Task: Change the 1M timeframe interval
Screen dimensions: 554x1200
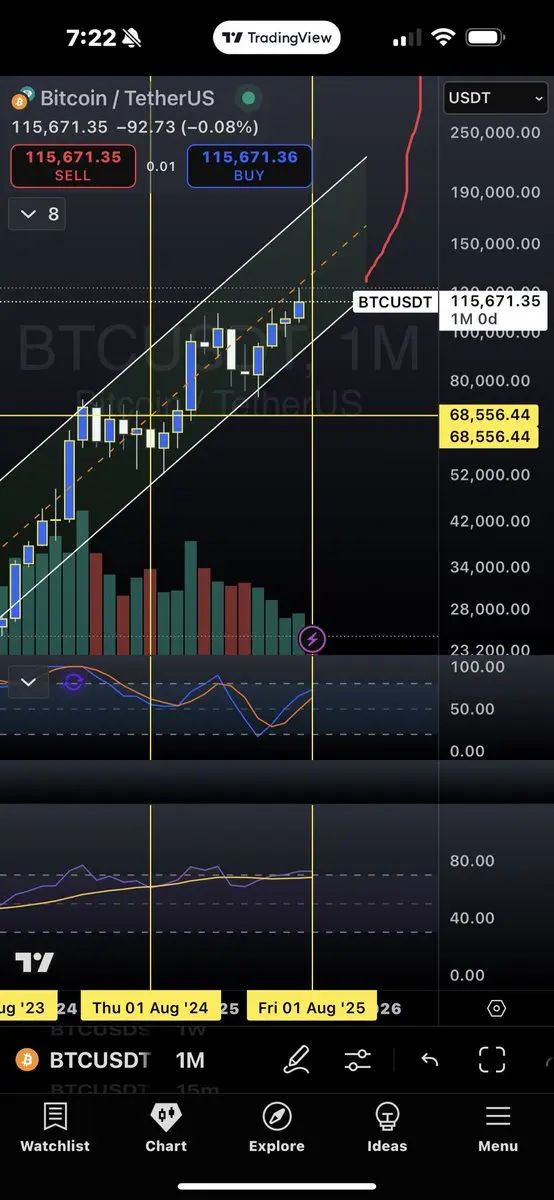Action: point(189,1060)
